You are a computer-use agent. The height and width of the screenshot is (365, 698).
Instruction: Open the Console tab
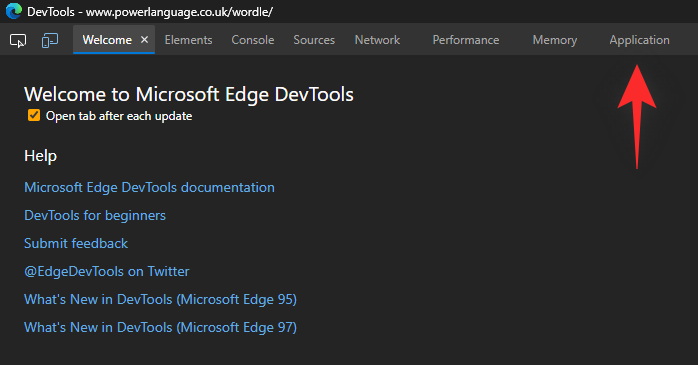[252, 40]
